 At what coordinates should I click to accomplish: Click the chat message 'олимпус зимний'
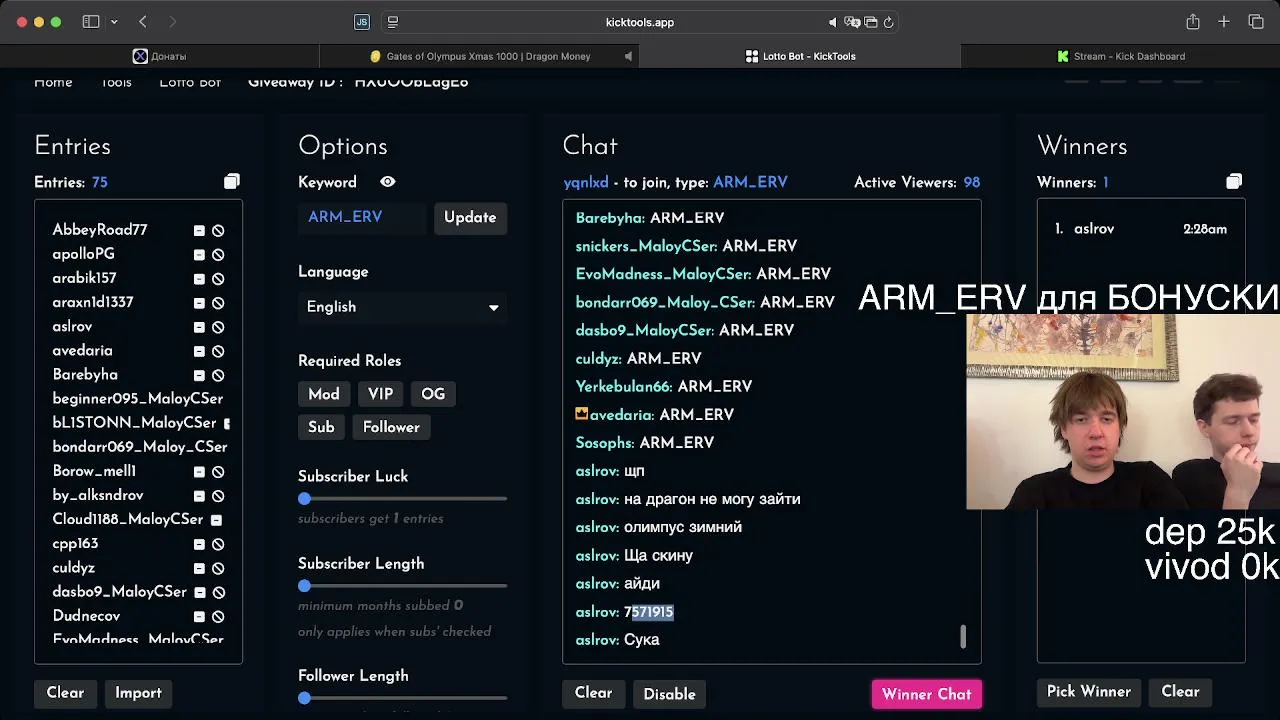coord(683,527)
